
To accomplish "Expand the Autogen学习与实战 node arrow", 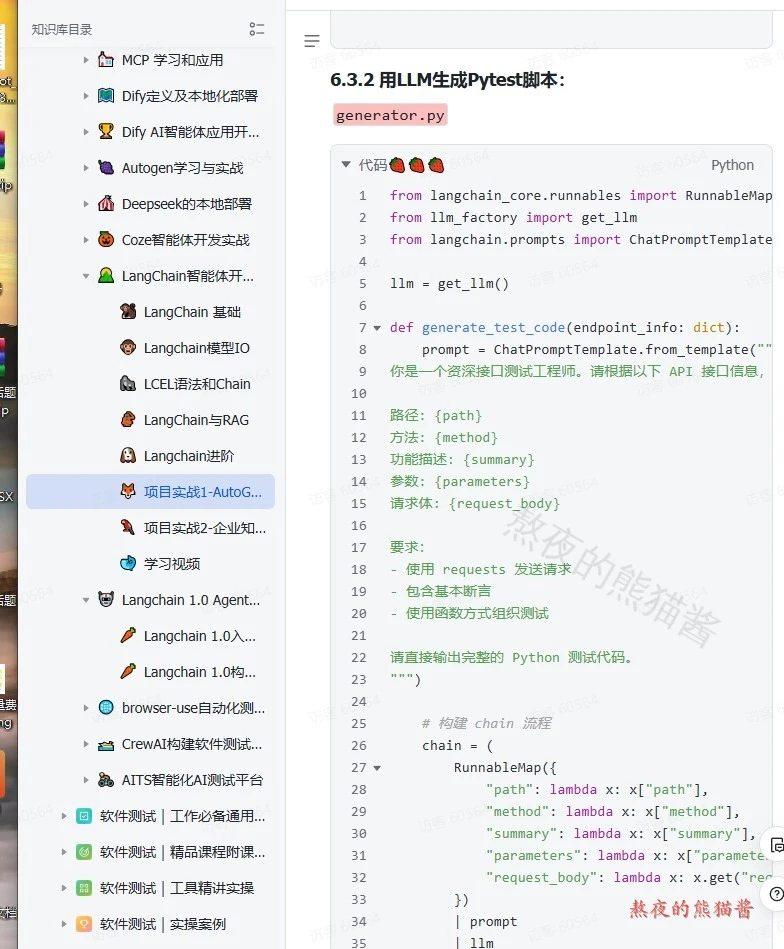I will [x=85, y=168].
